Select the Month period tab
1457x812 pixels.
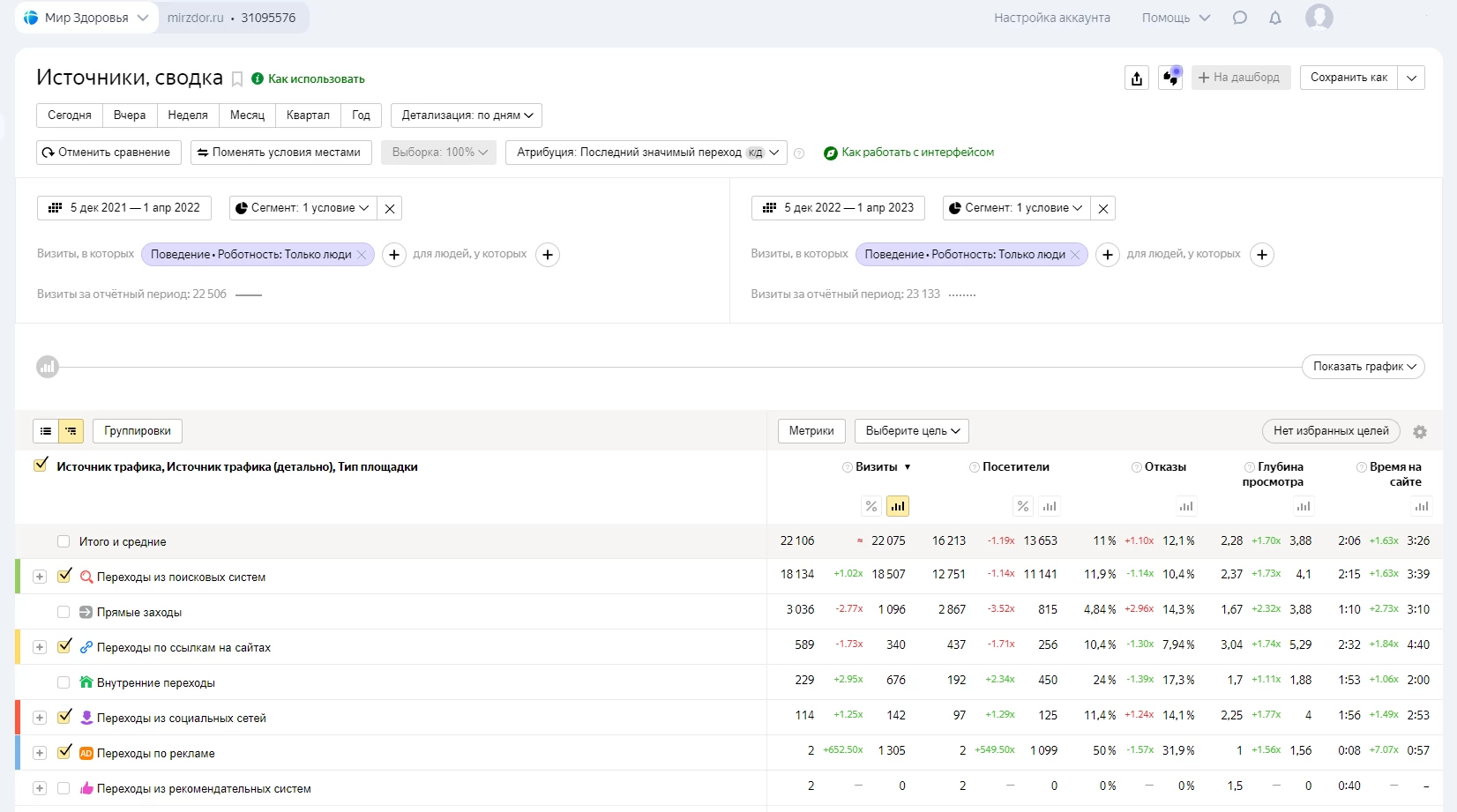[247, 115]
